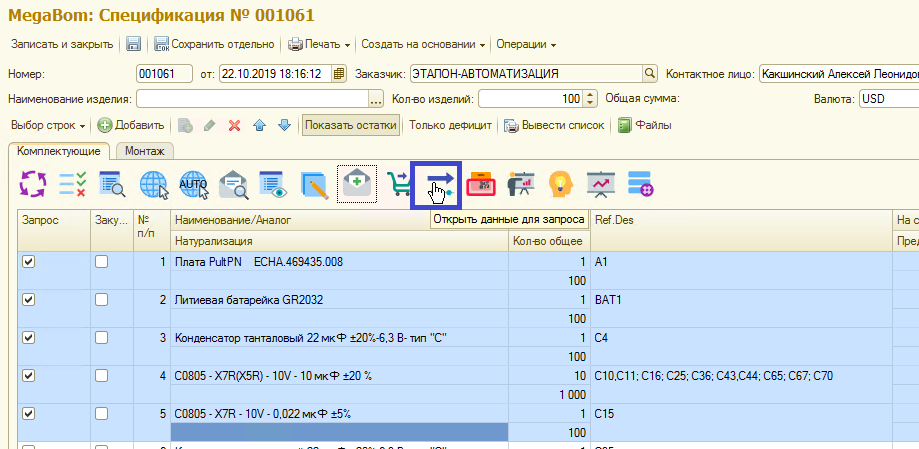919x449 pixels.
Task: Click the globe with cursor icon
Action: pos(155,183)
